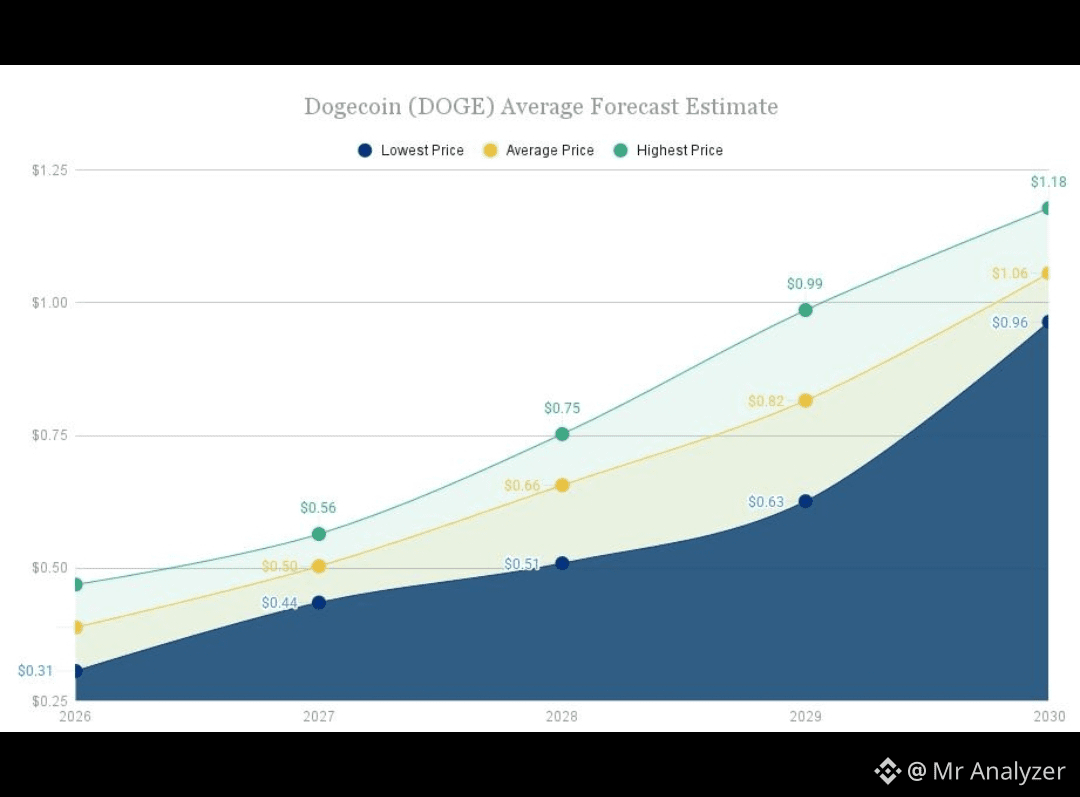Select the Highest Price legend label
The width and height of the screenshot is (1080, 797).
coord(680,150)
